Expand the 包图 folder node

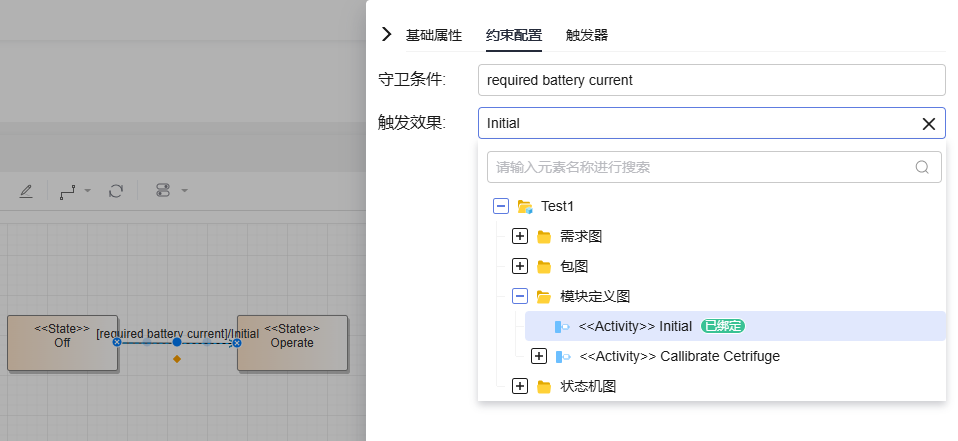pyautogui.click(x=519, y=267)
